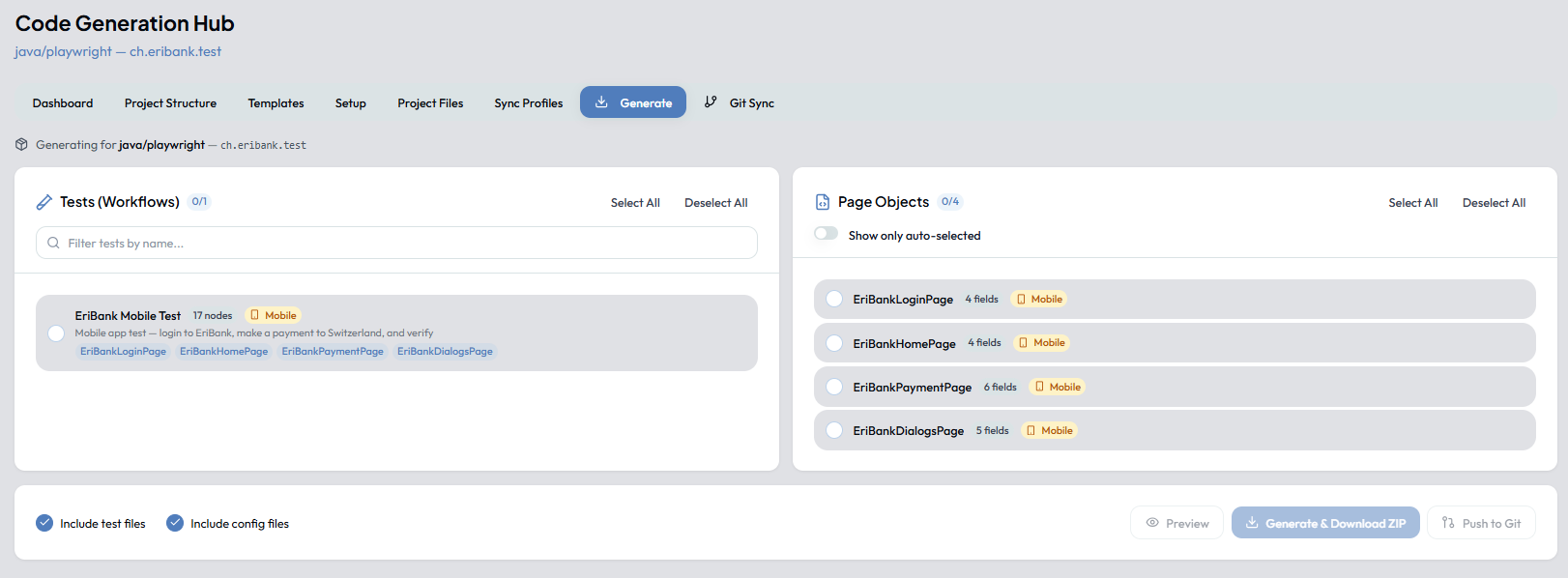This screenshot has width=1568, height=578.
Task: Click the download icon on Generate & Download ZIP
Action: pyautogui.click(x=1252, y=523)
